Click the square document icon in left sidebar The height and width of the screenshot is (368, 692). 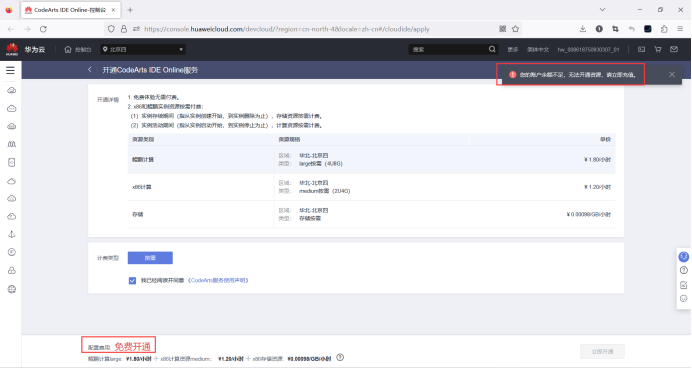12,162
